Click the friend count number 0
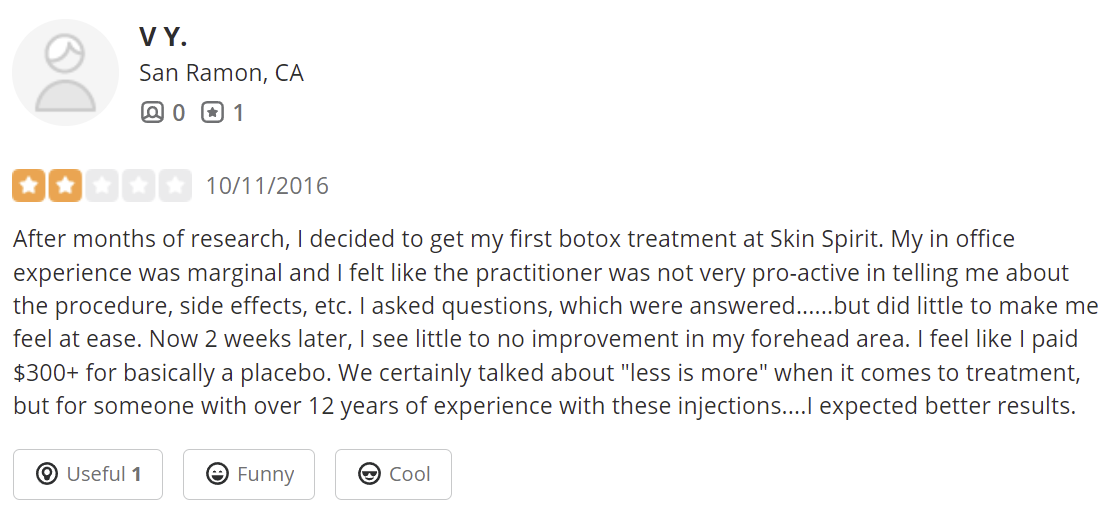 [179, 113]
